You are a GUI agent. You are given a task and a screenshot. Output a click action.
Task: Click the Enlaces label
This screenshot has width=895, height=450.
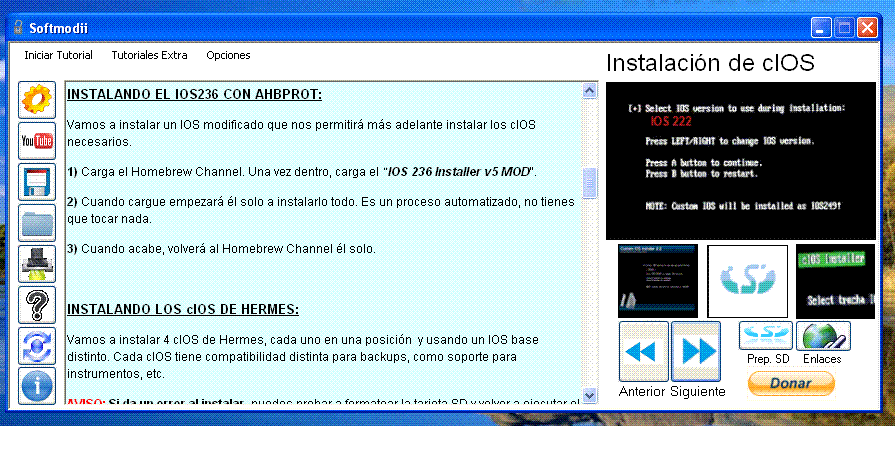pos(822,359)
